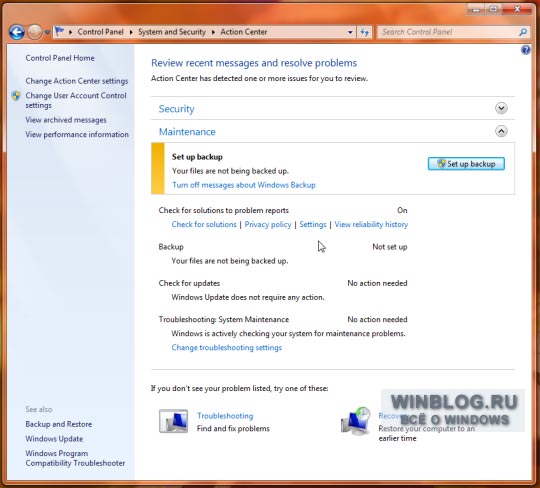Expand the Security section chevron
Image resolution: width=540 pixels, height=488 pixels.
pyautogui.click(x=501, y=108)
